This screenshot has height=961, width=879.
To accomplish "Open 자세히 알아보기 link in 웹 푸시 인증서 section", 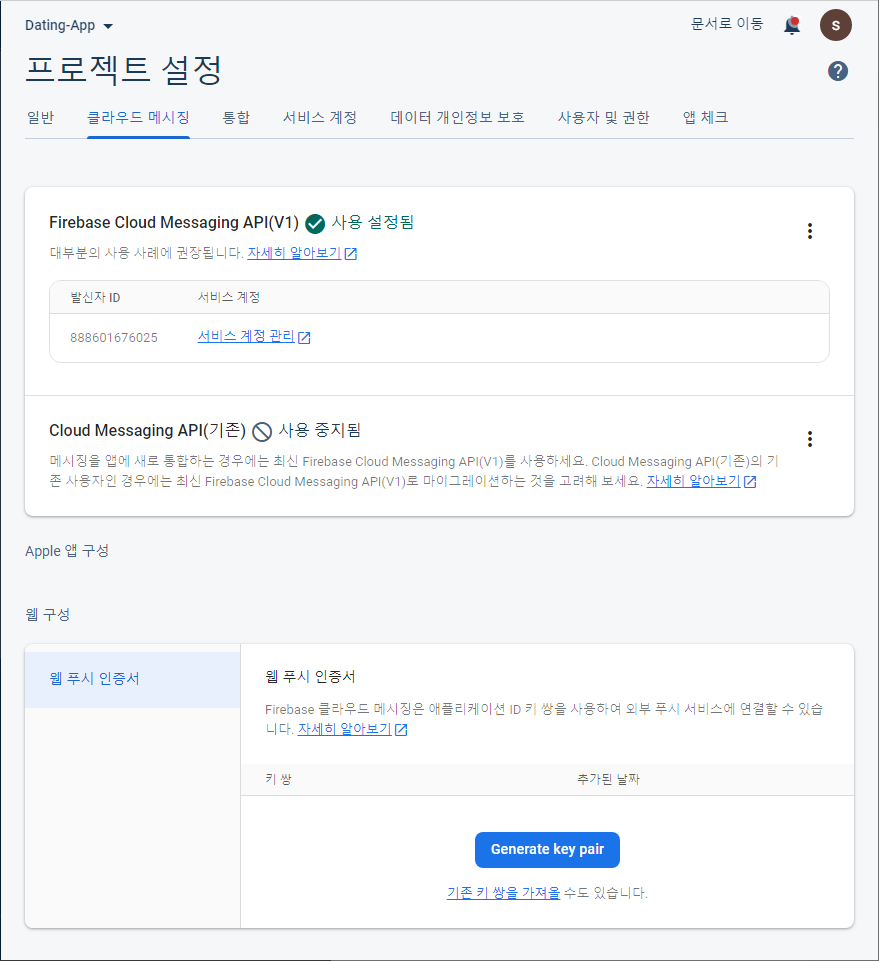I will click(x=352, y=729).
